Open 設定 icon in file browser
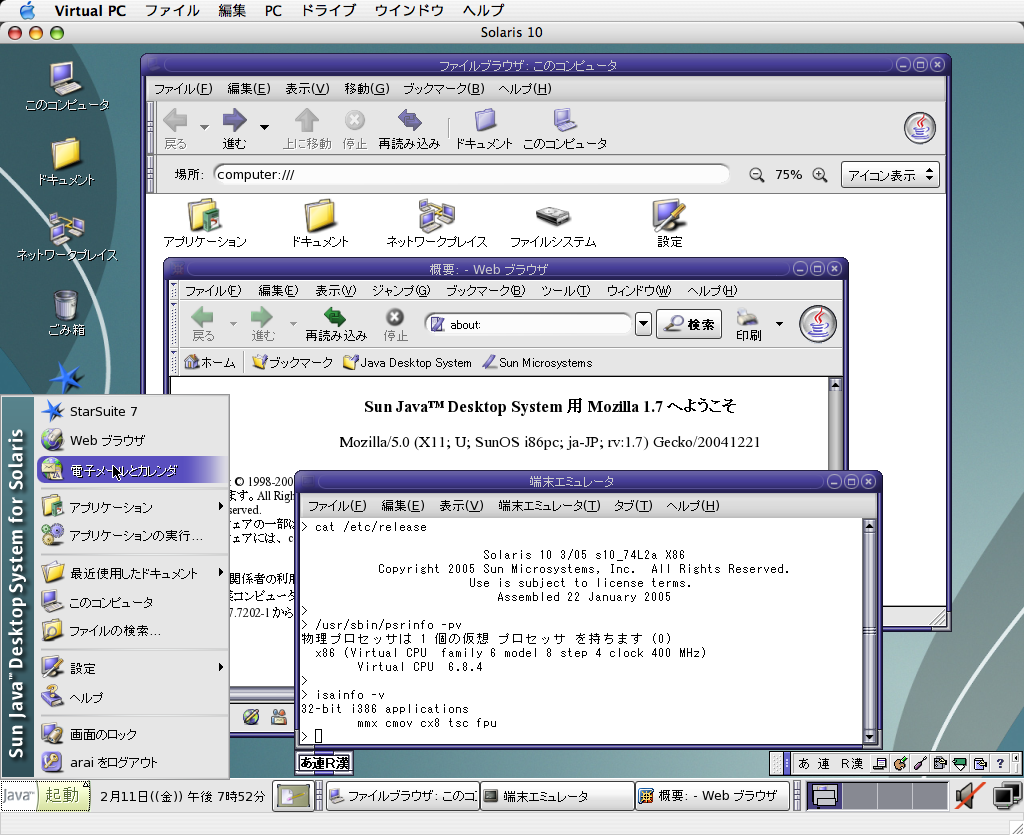1024x835 pixels. [669, 224]
